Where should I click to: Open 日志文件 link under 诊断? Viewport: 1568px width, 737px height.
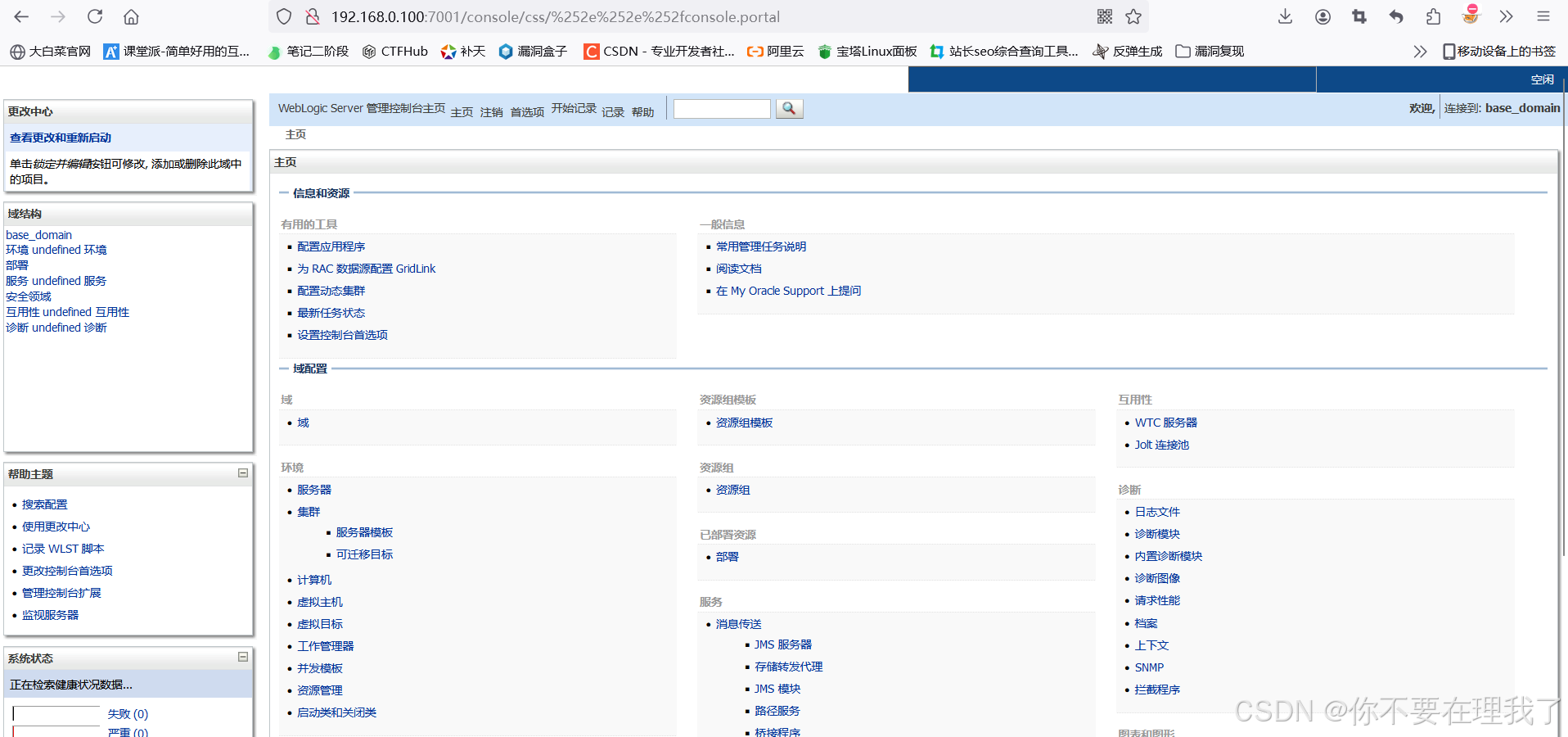1158,512
